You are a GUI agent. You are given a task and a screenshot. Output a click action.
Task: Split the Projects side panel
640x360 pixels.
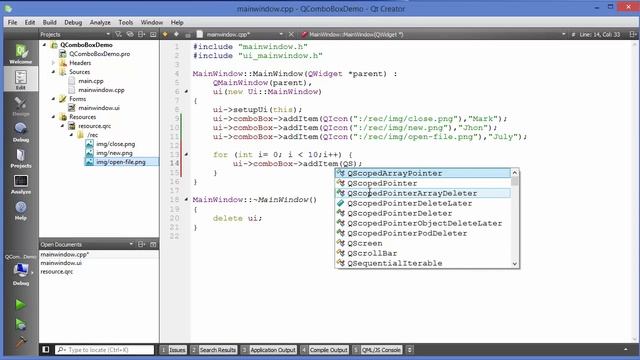pyautogui.click(x=141, y=34)
